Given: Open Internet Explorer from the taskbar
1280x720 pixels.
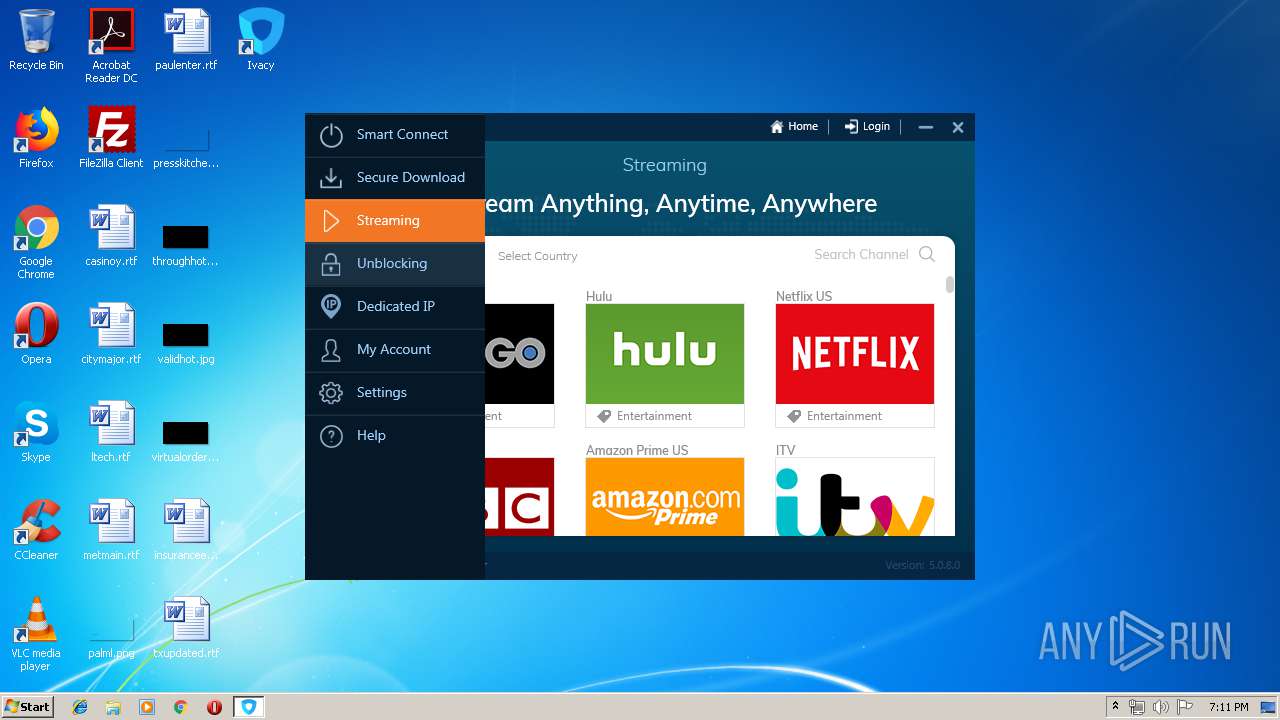Looking at the screenshot, I should click(x=80, y=707).
